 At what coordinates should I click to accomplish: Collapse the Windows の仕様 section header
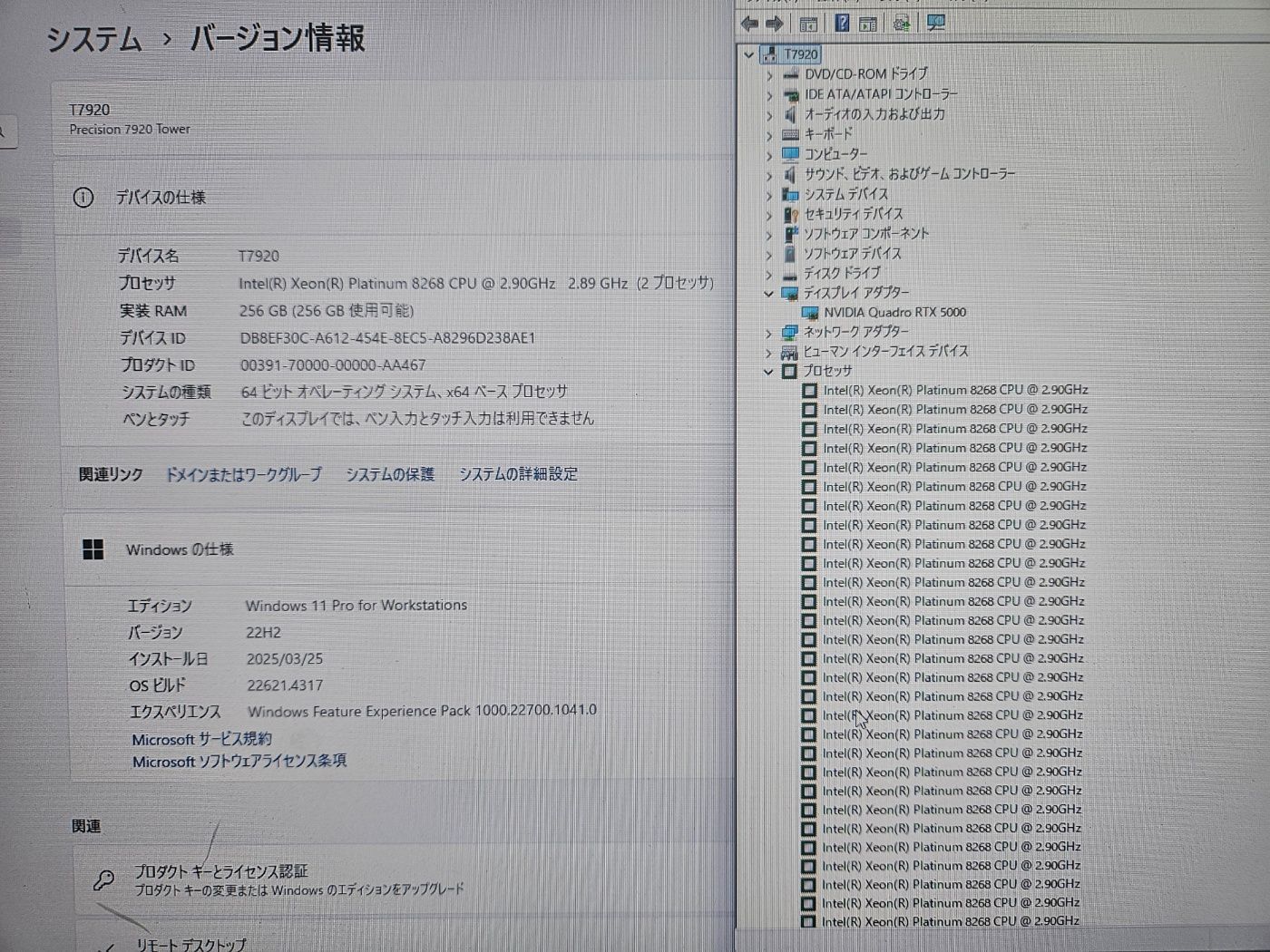(x=399, y=550)
